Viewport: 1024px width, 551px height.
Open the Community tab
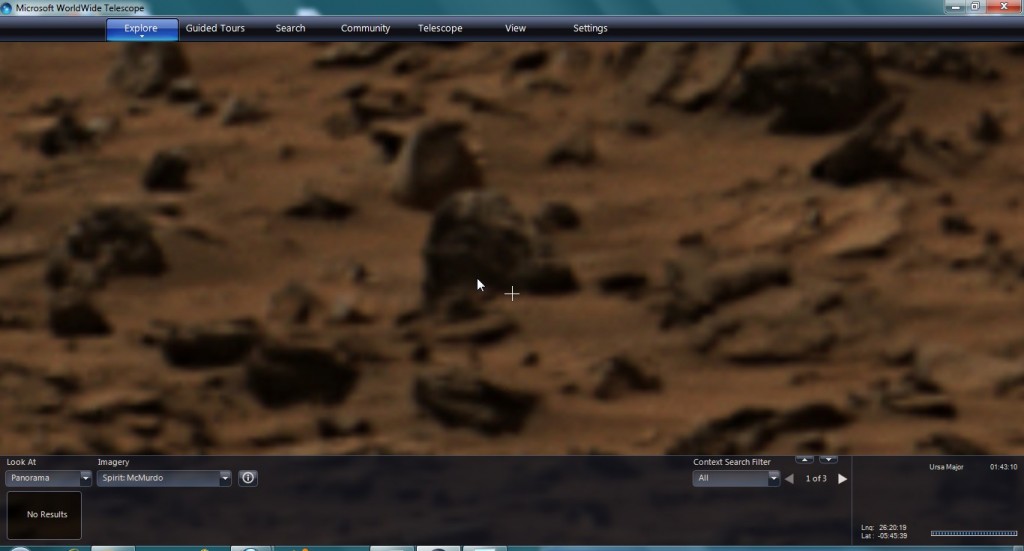(x=365, y=28)
